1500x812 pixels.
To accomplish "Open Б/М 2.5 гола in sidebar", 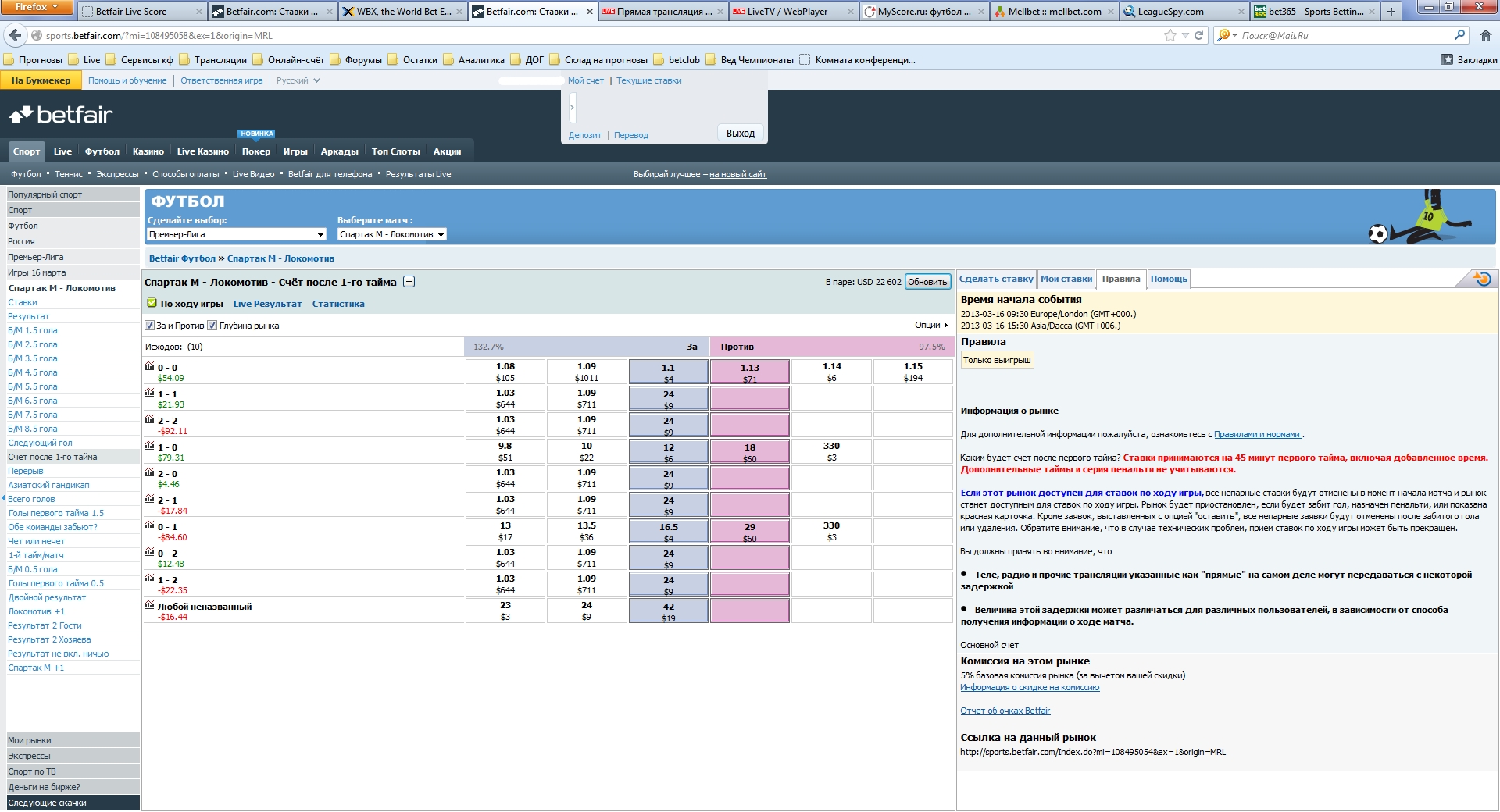I will point(33,344).
